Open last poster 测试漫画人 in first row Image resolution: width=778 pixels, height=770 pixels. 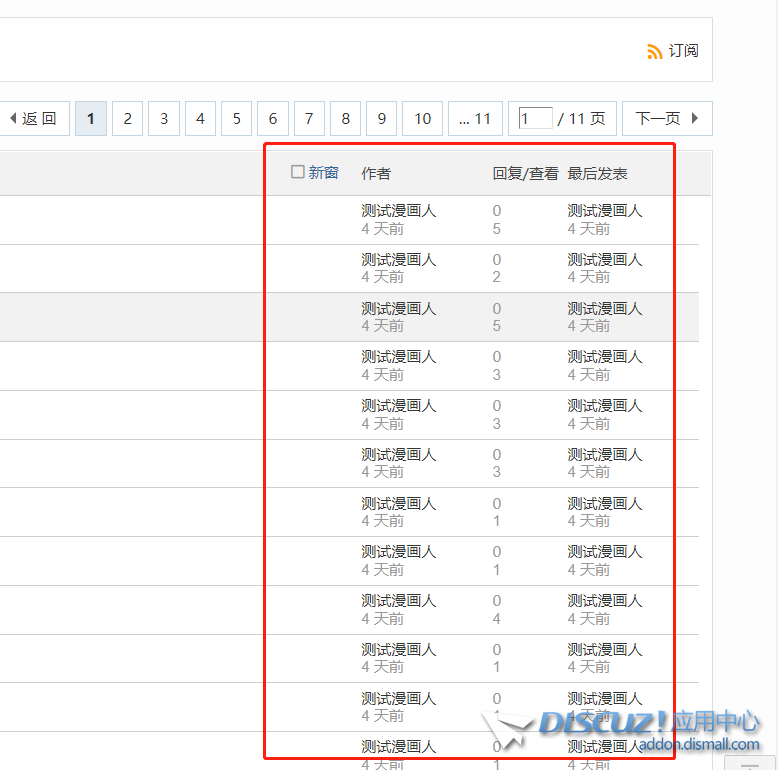tap(605, 211)
